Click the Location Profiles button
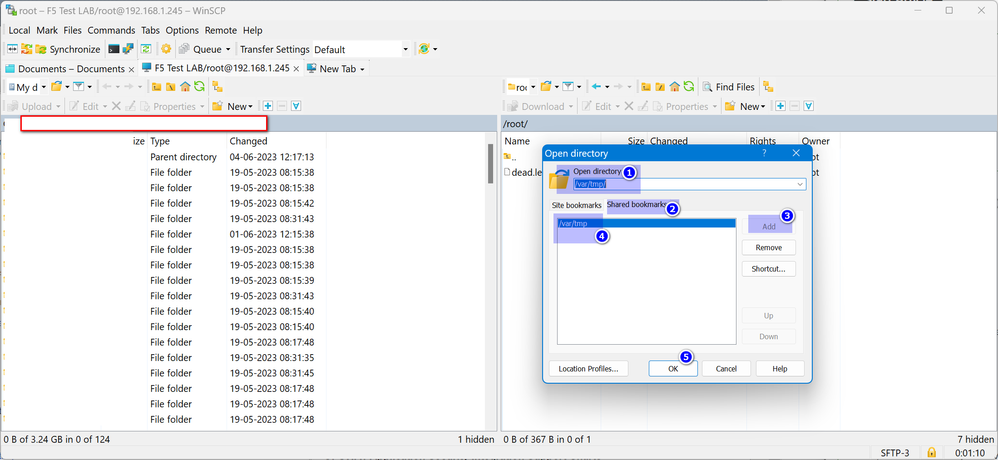Viewport: 998px width, 460px height. point(588,368)
